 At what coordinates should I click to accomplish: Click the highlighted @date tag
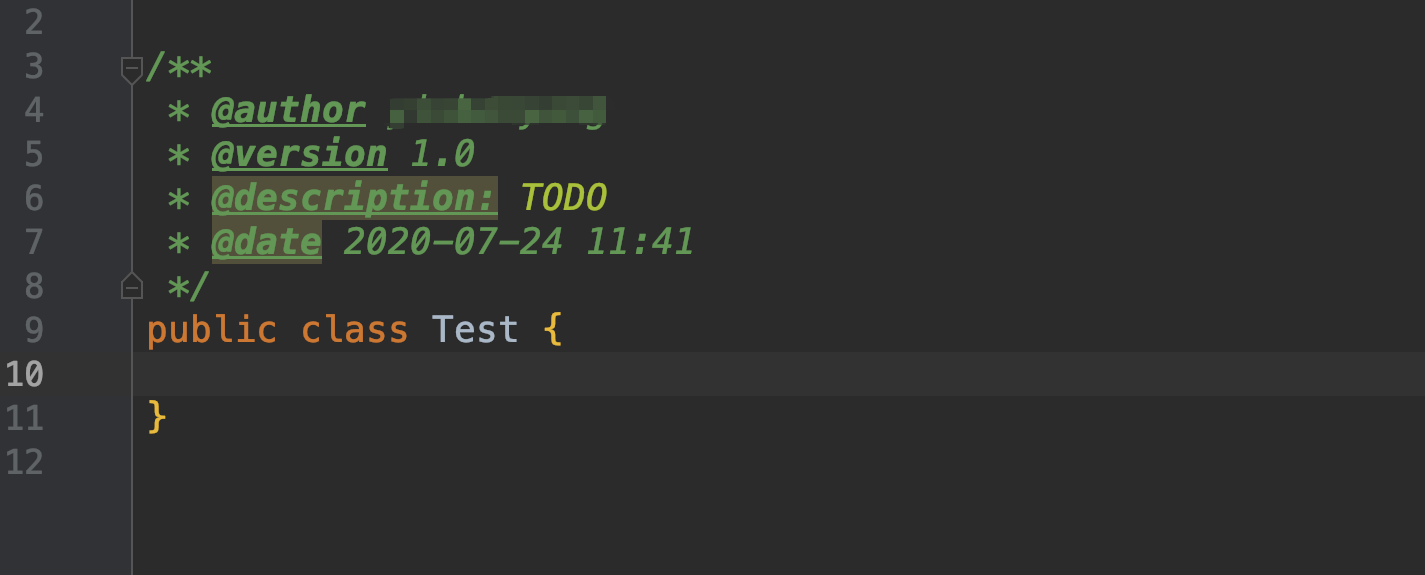tap(266, 242)
